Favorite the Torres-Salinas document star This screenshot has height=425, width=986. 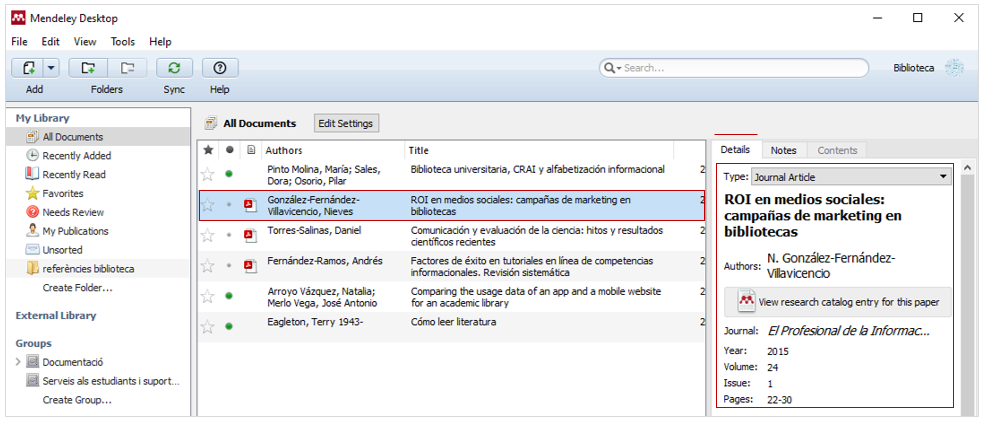coord(208,235)
